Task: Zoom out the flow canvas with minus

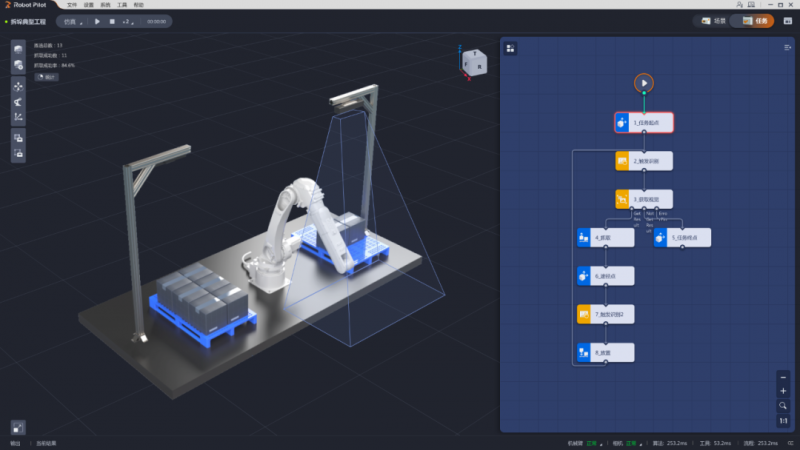Action: (x=783, y=376)
